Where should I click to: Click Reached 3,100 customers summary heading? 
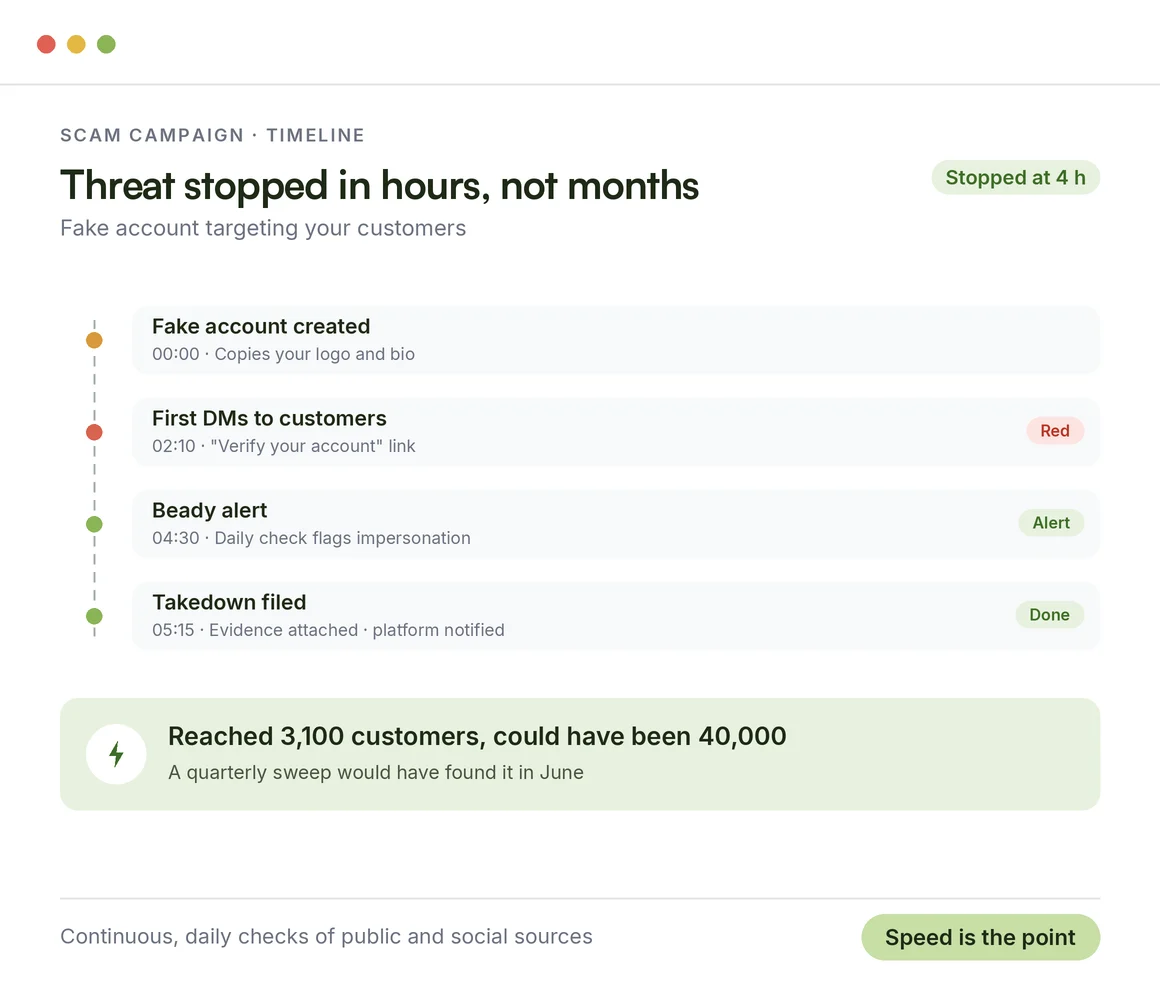pos(477,737)
